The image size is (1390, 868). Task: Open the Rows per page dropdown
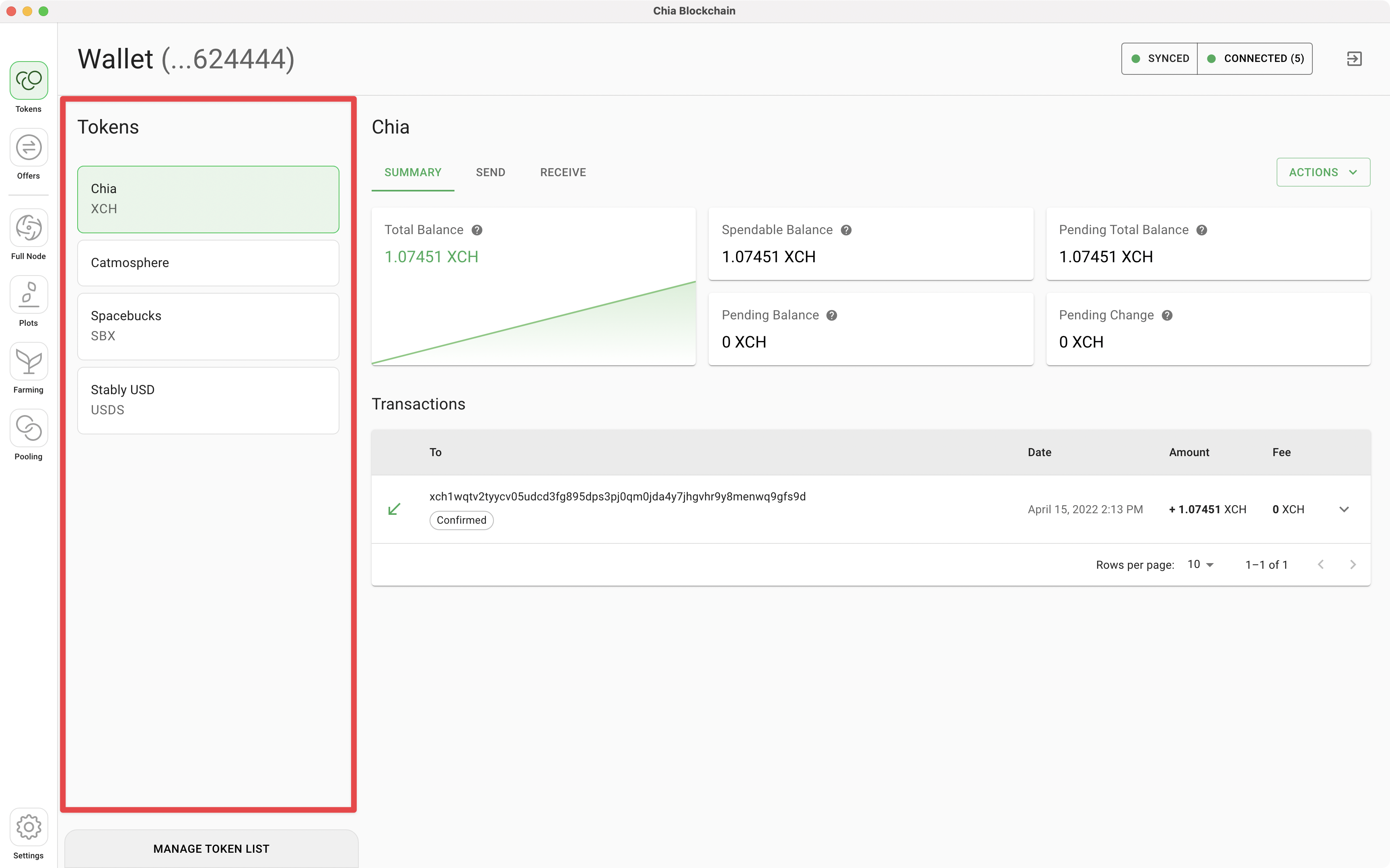point(1200,565)
